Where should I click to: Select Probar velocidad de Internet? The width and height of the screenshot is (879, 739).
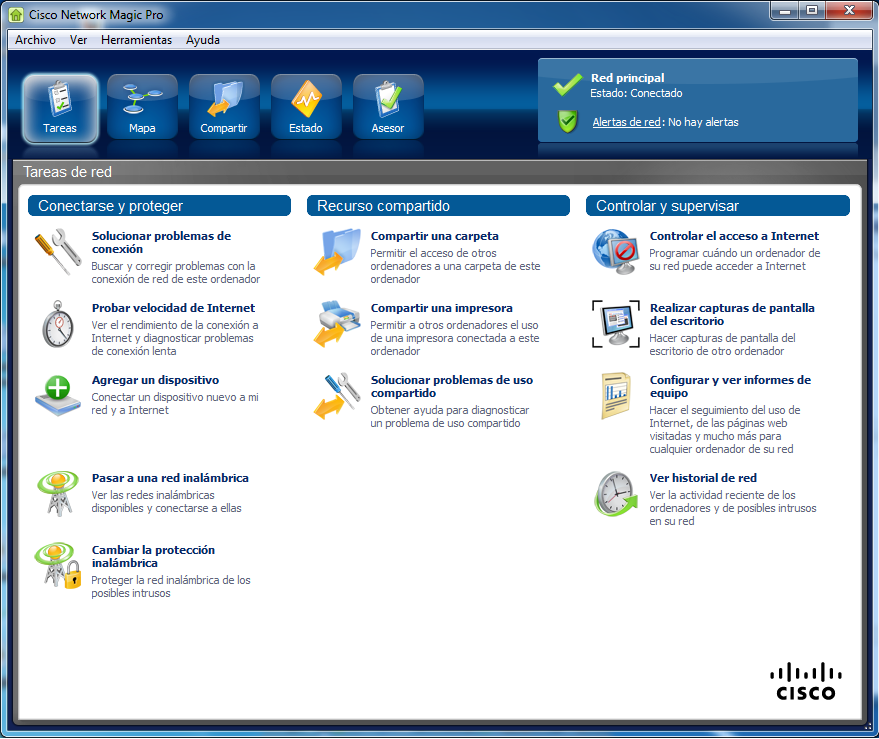click(173, 308)
